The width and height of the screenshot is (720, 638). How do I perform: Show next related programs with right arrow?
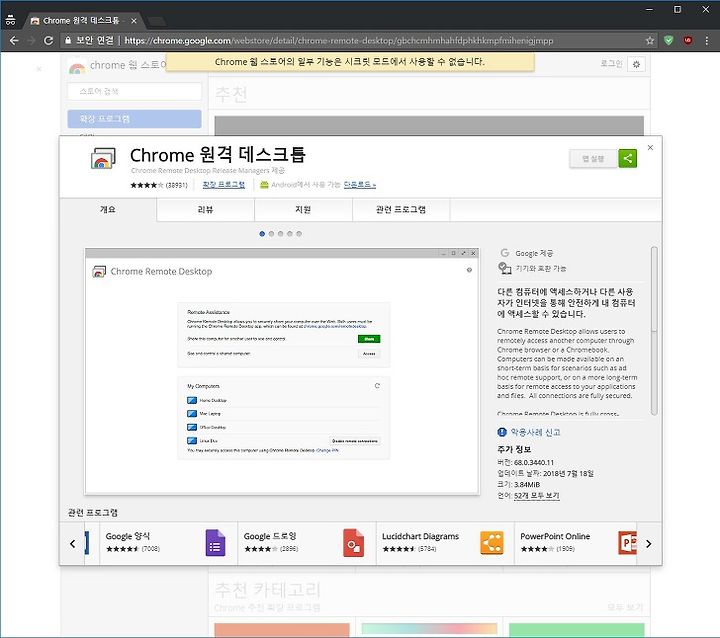[x=648, y=543]
